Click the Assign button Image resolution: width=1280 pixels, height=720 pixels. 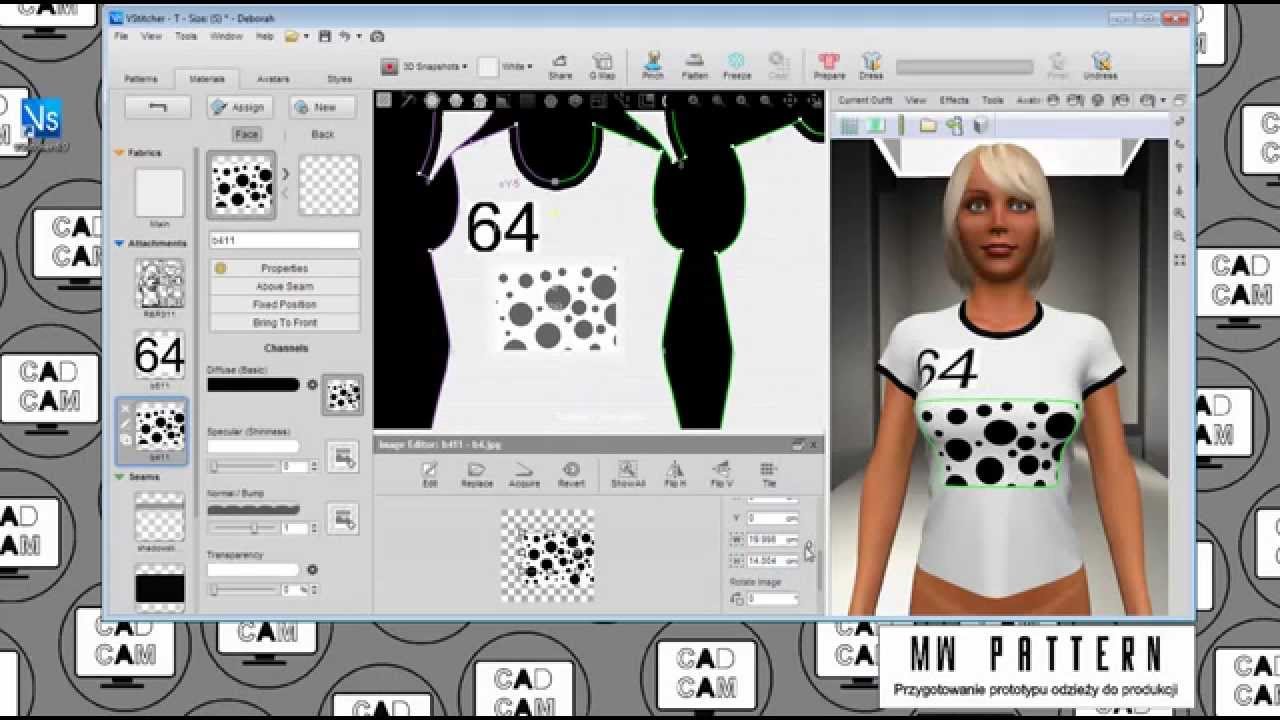point(239,107)
